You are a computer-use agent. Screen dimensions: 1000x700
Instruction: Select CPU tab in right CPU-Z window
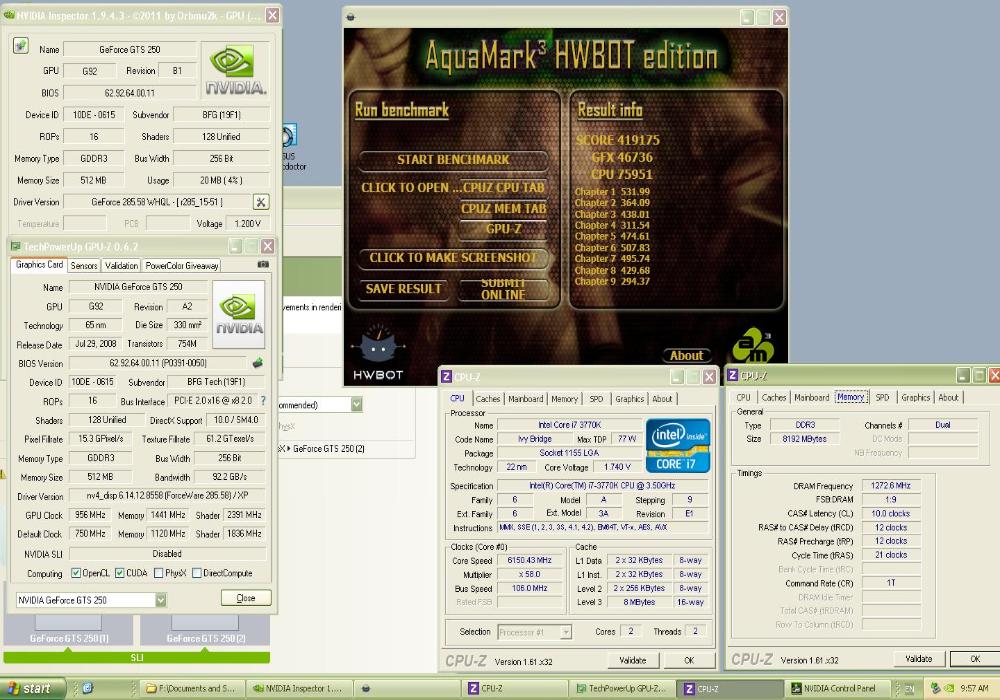click(x=744, y=397)
